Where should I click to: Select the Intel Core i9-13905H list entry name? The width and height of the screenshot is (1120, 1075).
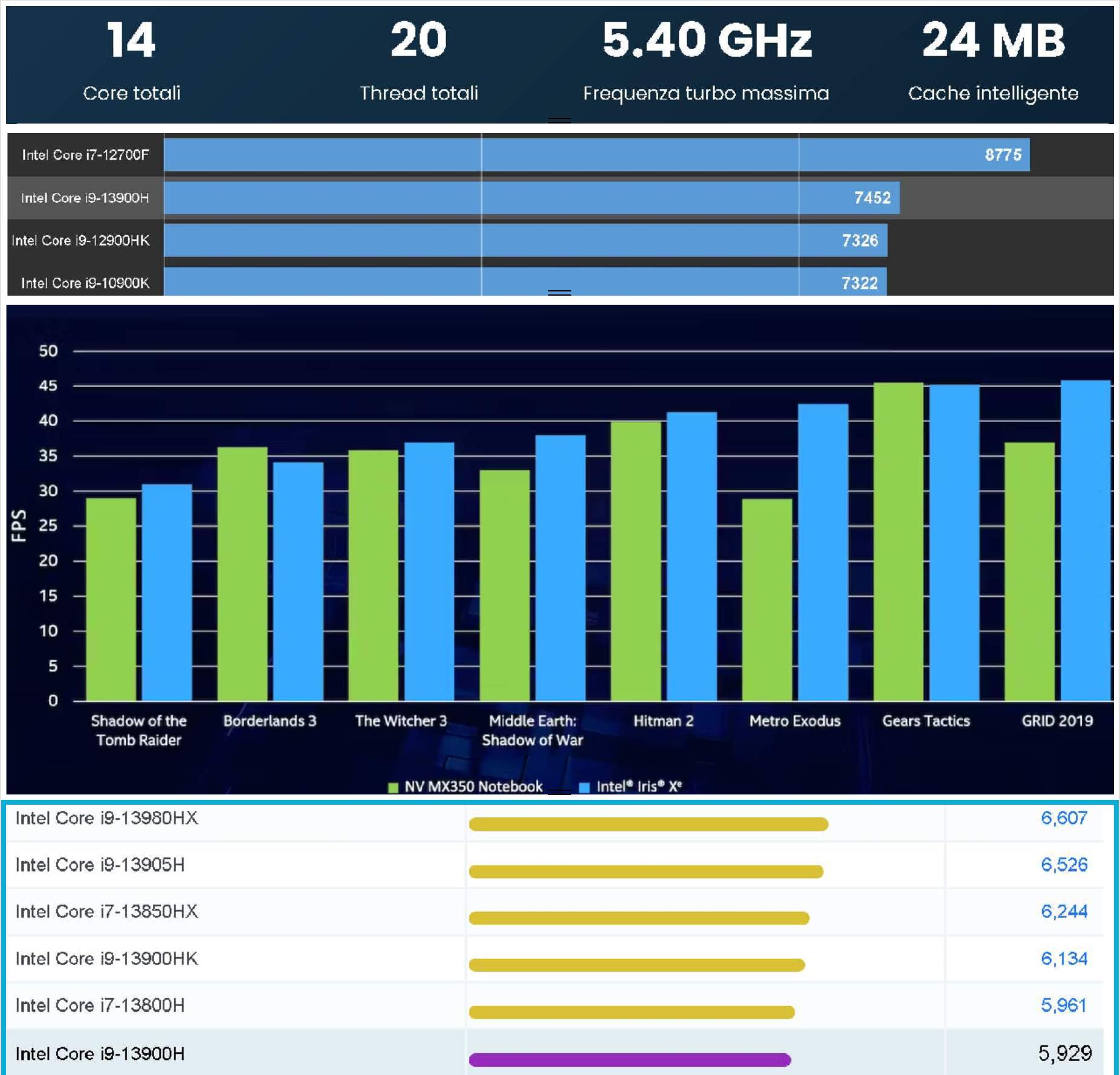(100, 865)
